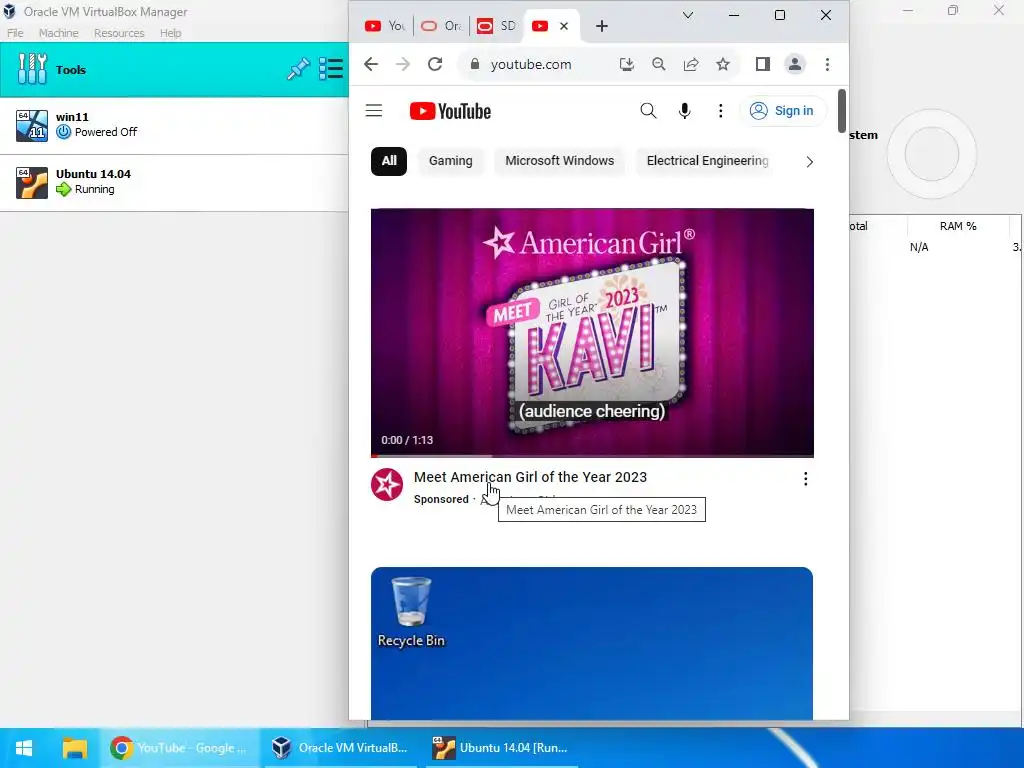This screenshot has width=1024, height=768.
Task: Select the win11 virtual machine
Action: [x=174, y=125]
